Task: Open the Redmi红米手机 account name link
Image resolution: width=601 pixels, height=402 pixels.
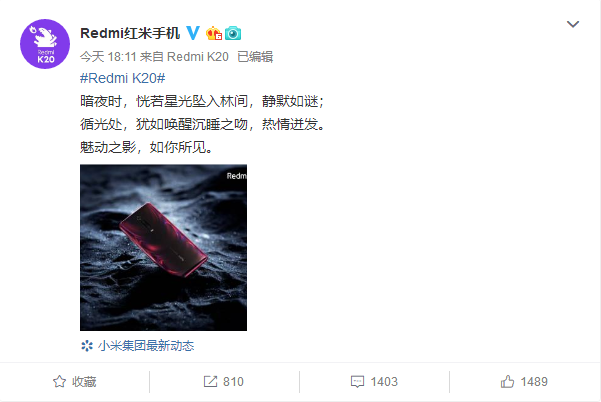Action: pos(130,33)
